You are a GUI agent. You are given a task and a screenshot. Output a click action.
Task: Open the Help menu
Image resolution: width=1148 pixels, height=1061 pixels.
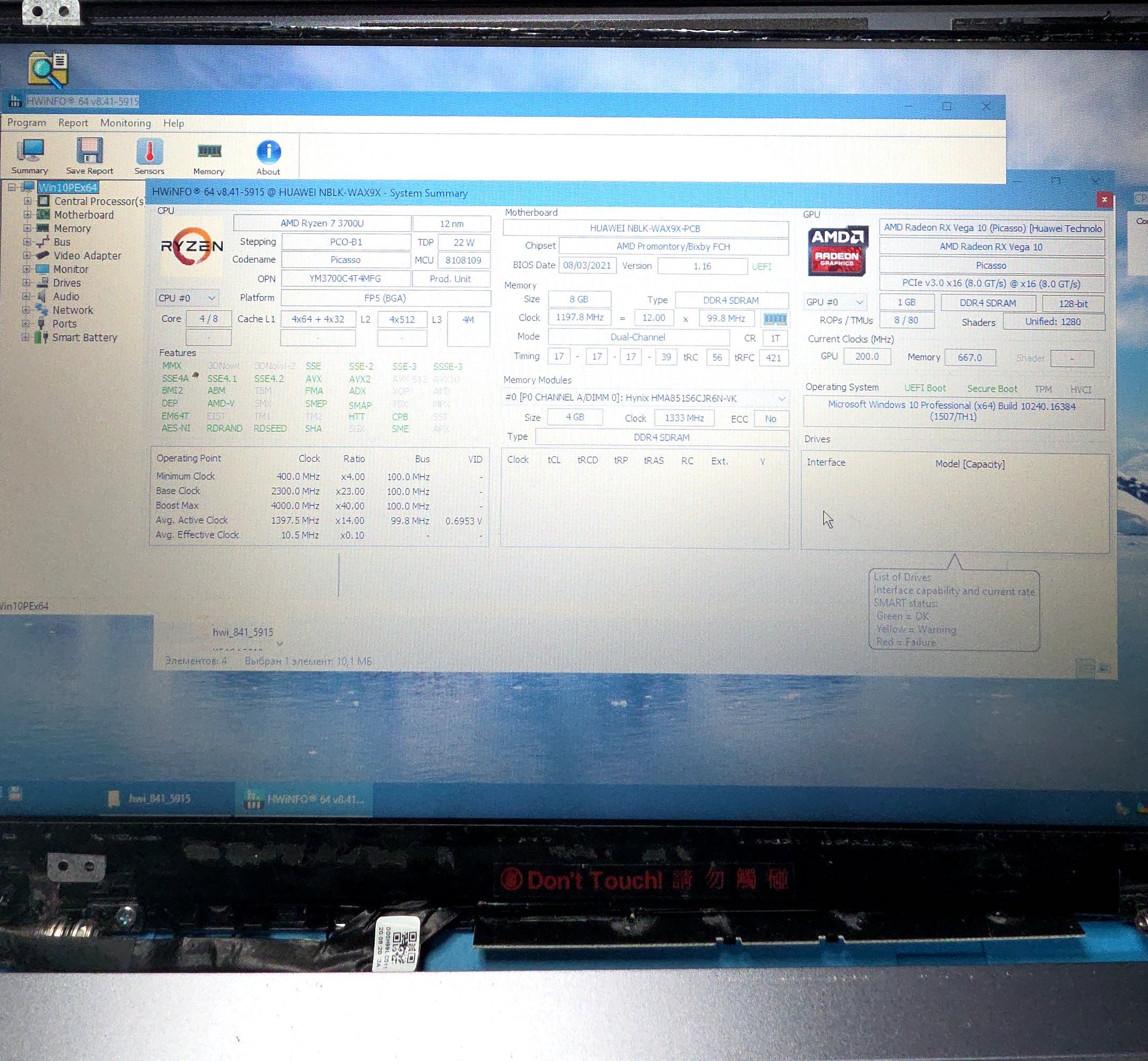[173, 123]
